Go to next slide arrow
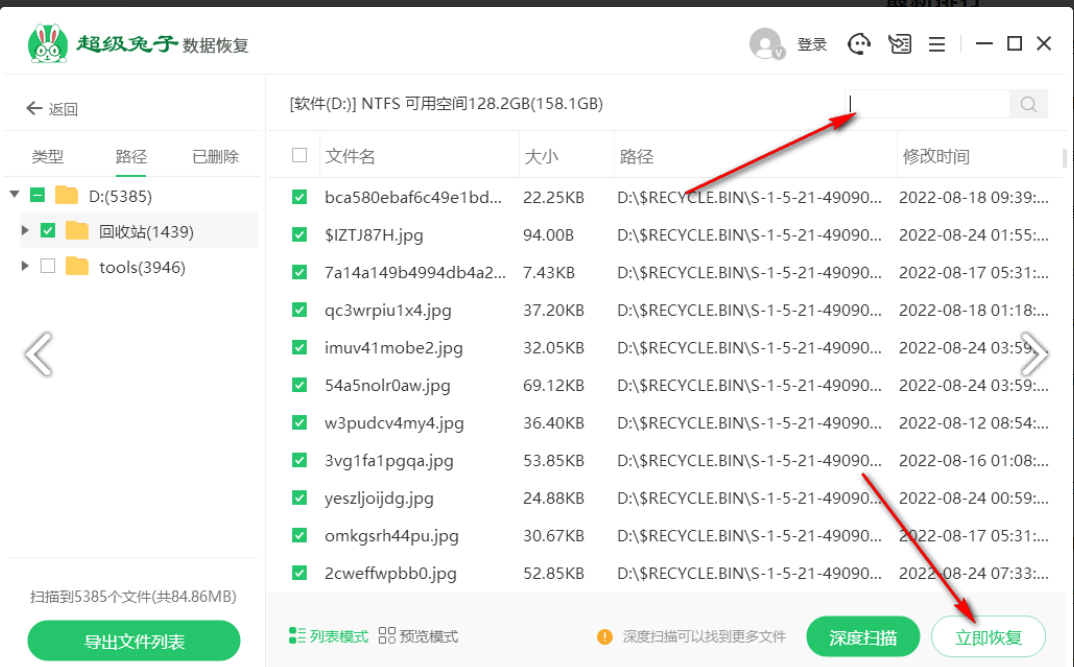Screen dimensions: 1074x667 coord(1034,354)
